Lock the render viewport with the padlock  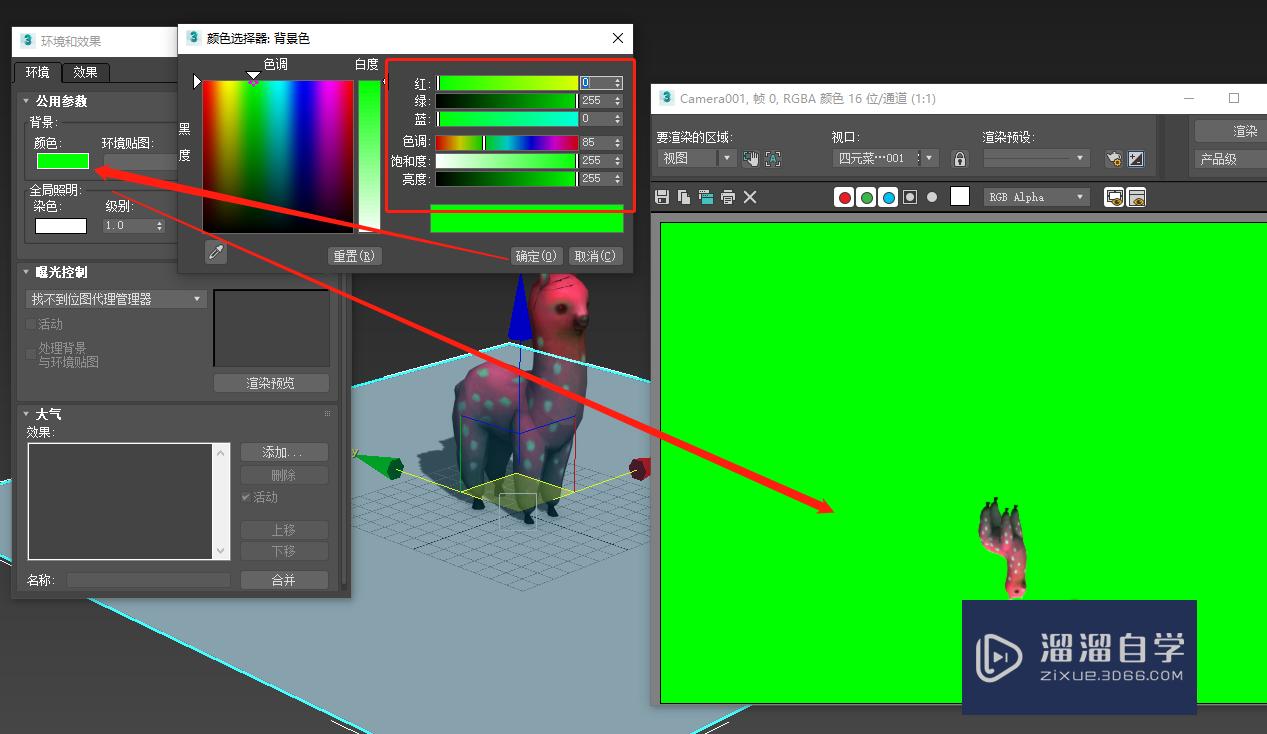click(960, 158)
